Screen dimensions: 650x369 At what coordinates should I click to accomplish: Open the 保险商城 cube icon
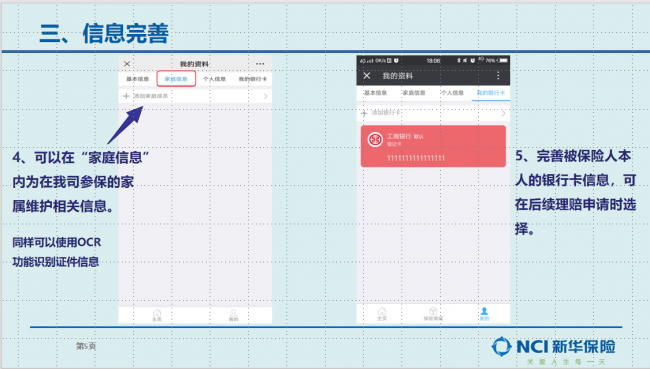pos(433,314)
